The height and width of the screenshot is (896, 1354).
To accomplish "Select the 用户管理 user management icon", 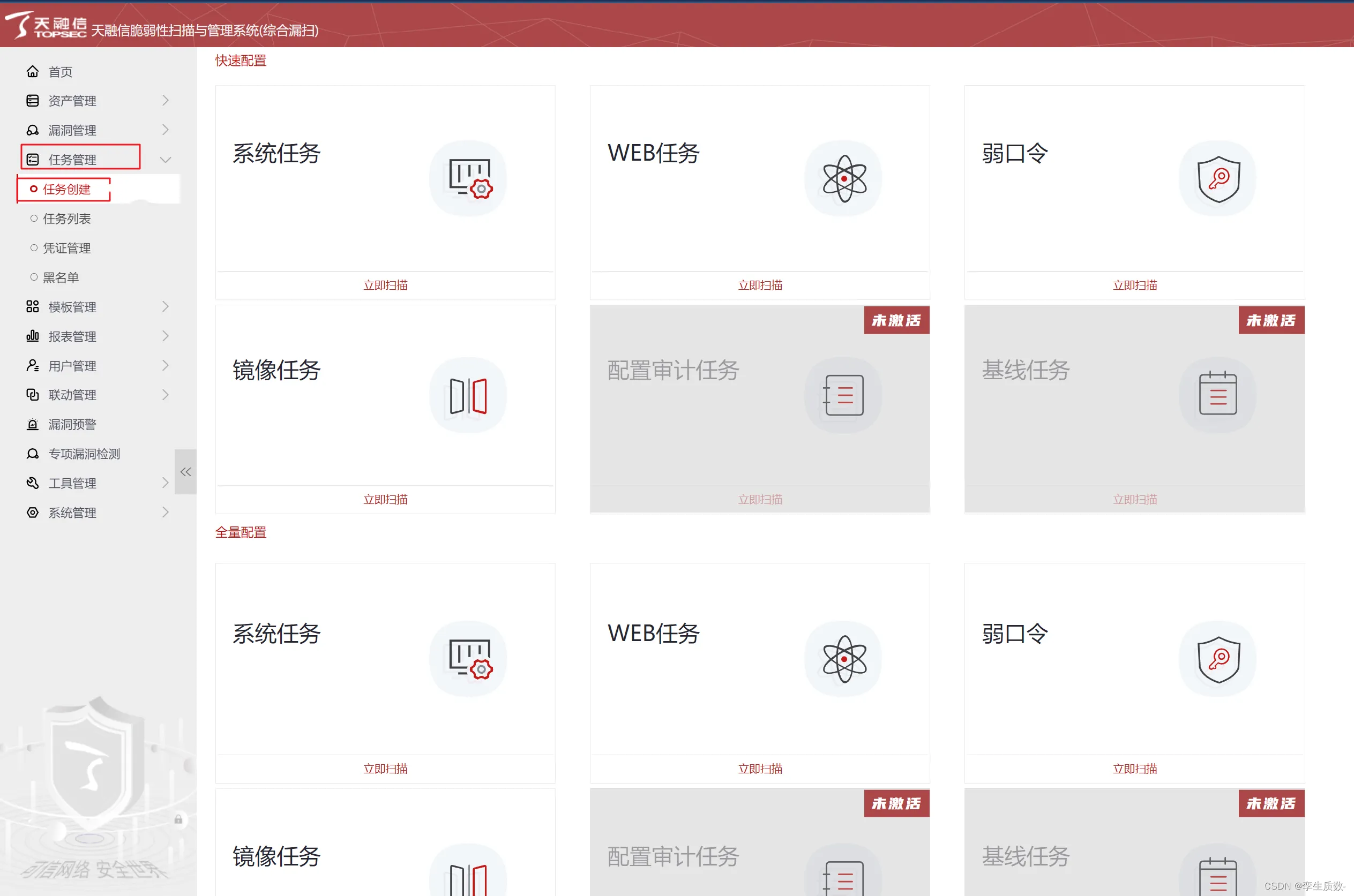I will (33, 365).
